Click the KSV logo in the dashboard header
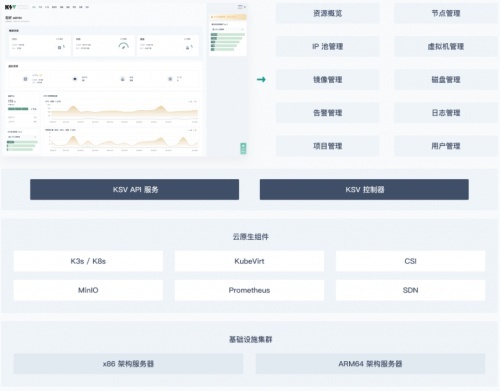The width and height of the screenshot is (500, 391). 10,7
